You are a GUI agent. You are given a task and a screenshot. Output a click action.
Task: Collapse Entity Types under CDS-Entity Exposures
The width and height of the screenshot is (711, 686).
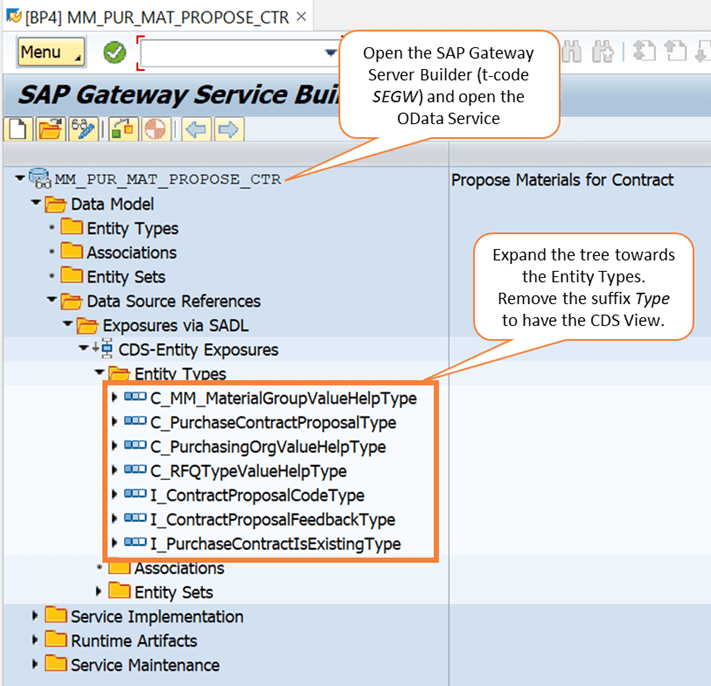(x=99, y=372)
